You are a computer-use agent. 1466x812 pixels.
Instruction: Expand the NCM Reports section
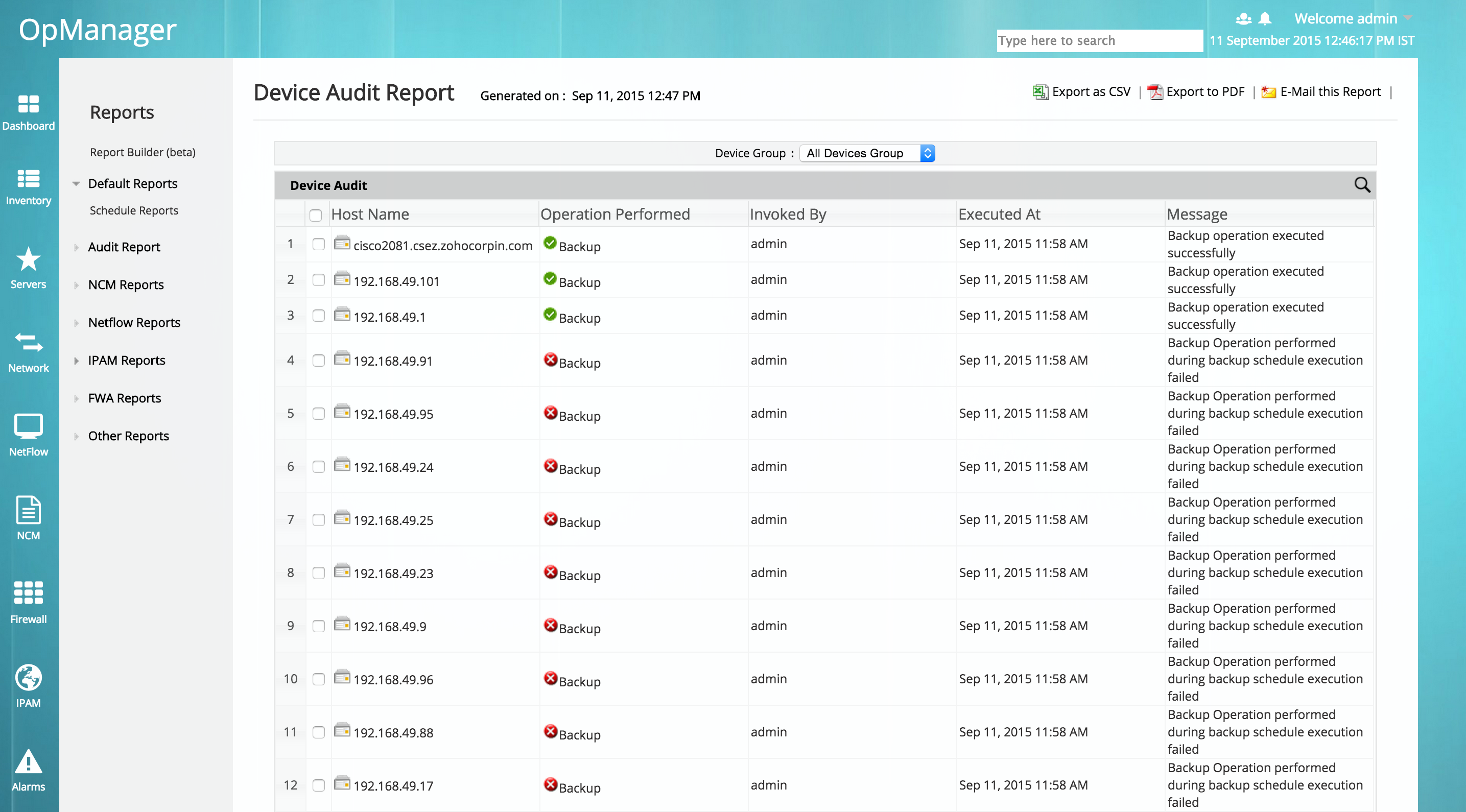126,284
